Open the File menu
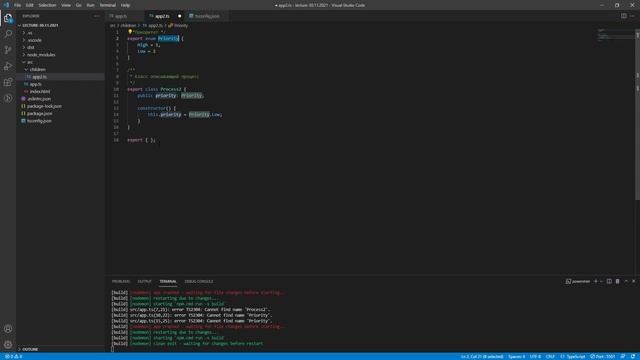Viewport: 640px width, 360px height. [18, 5]
